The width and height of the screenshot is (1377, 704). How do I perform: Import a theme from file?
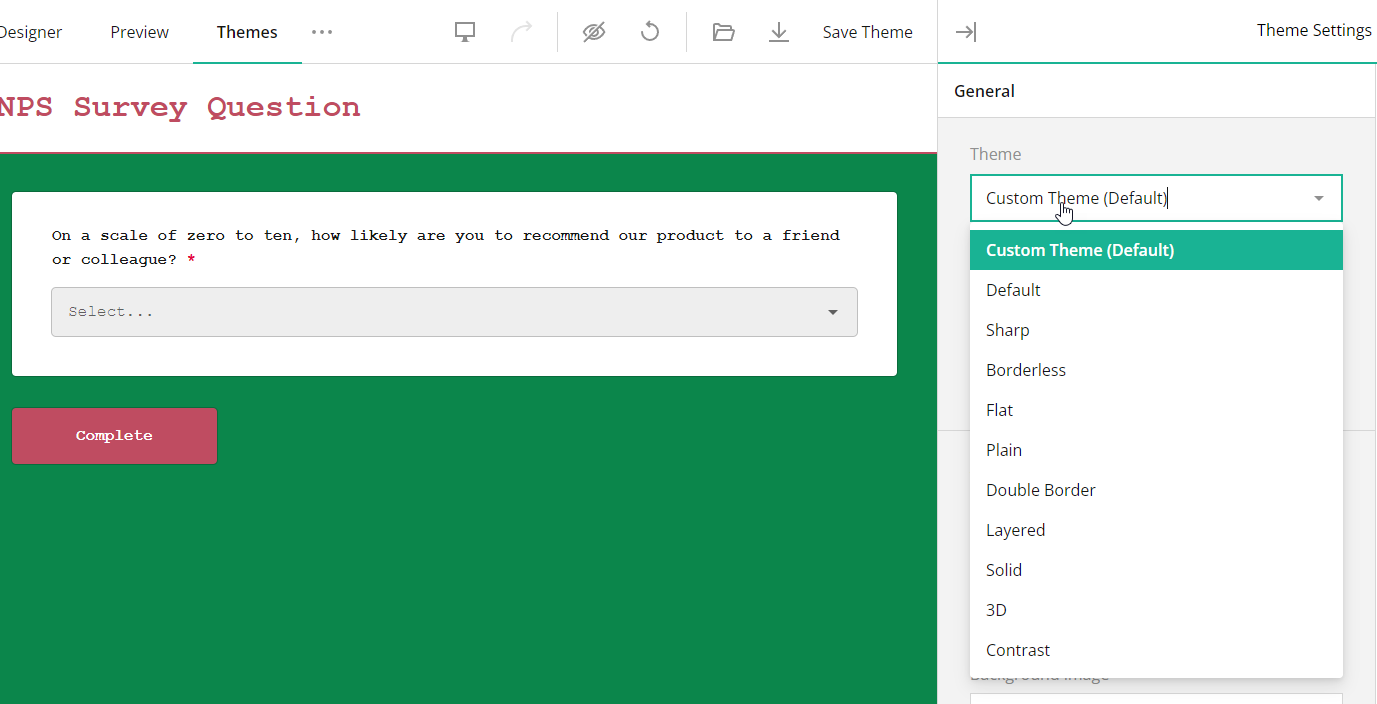(x=723, y=31)
